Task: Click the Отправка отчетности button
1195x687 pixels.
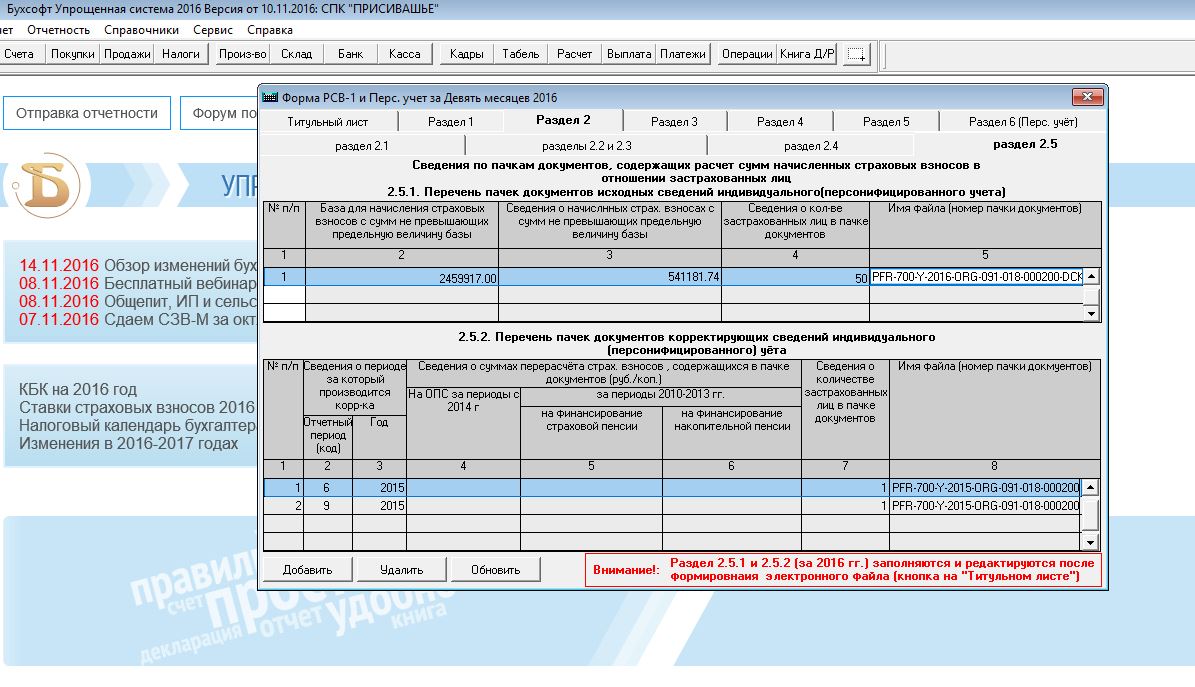Action: click(87, 113)
